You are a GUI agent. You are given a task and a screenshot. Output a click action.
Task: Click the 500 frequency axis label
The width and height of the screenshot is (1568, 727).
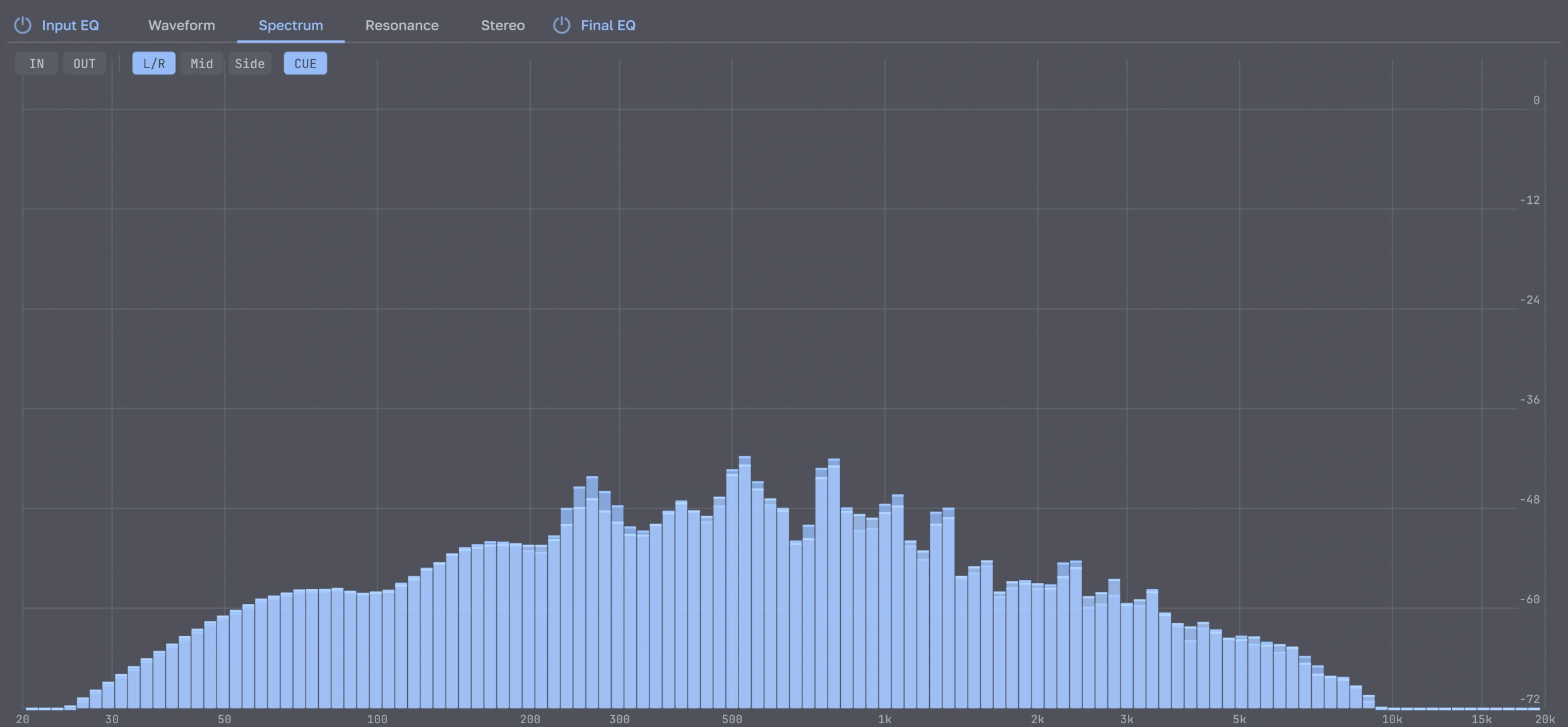coord(732,719)
